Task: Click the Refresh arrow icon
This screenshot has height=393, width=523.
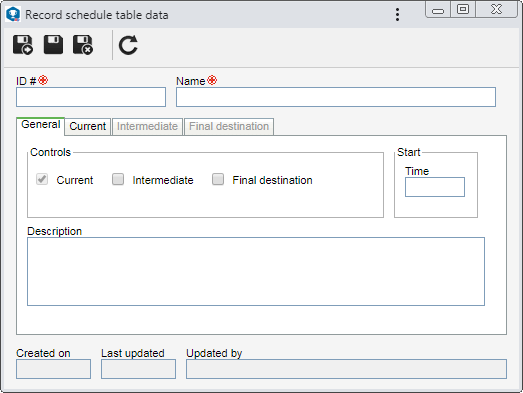Action: [x=128, y=45]
